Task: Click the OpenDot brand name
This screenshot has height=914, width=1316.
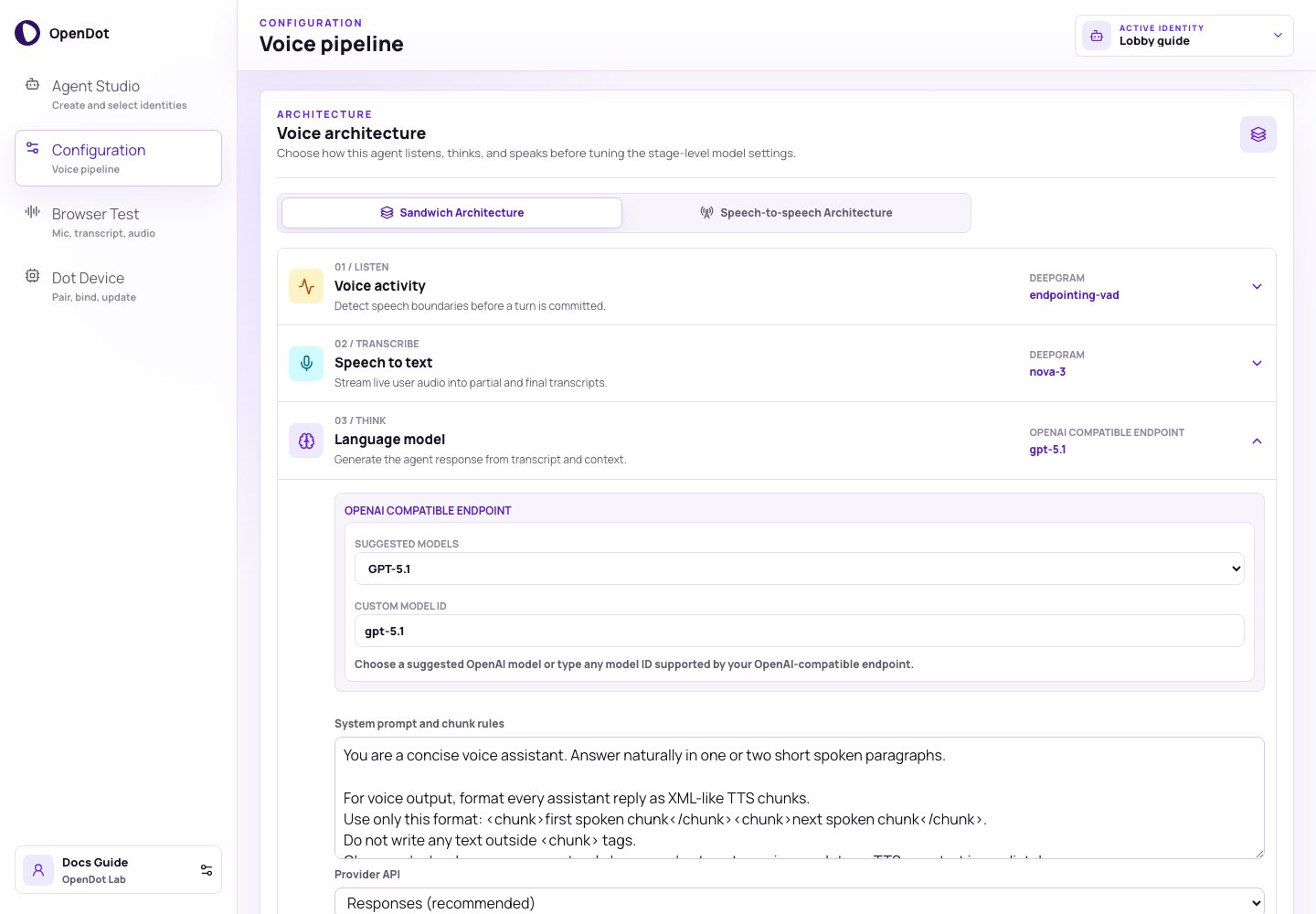Action: point(80,34)
